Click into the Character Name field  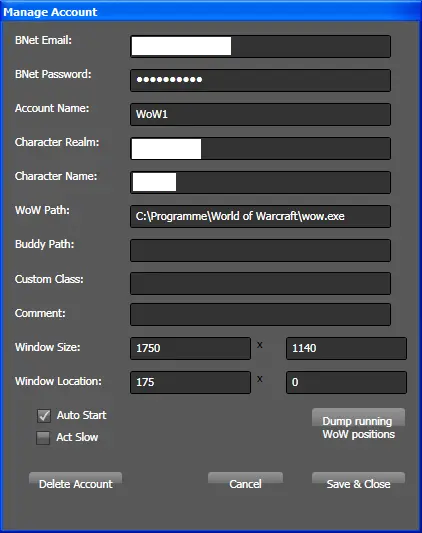click(260, 182)
